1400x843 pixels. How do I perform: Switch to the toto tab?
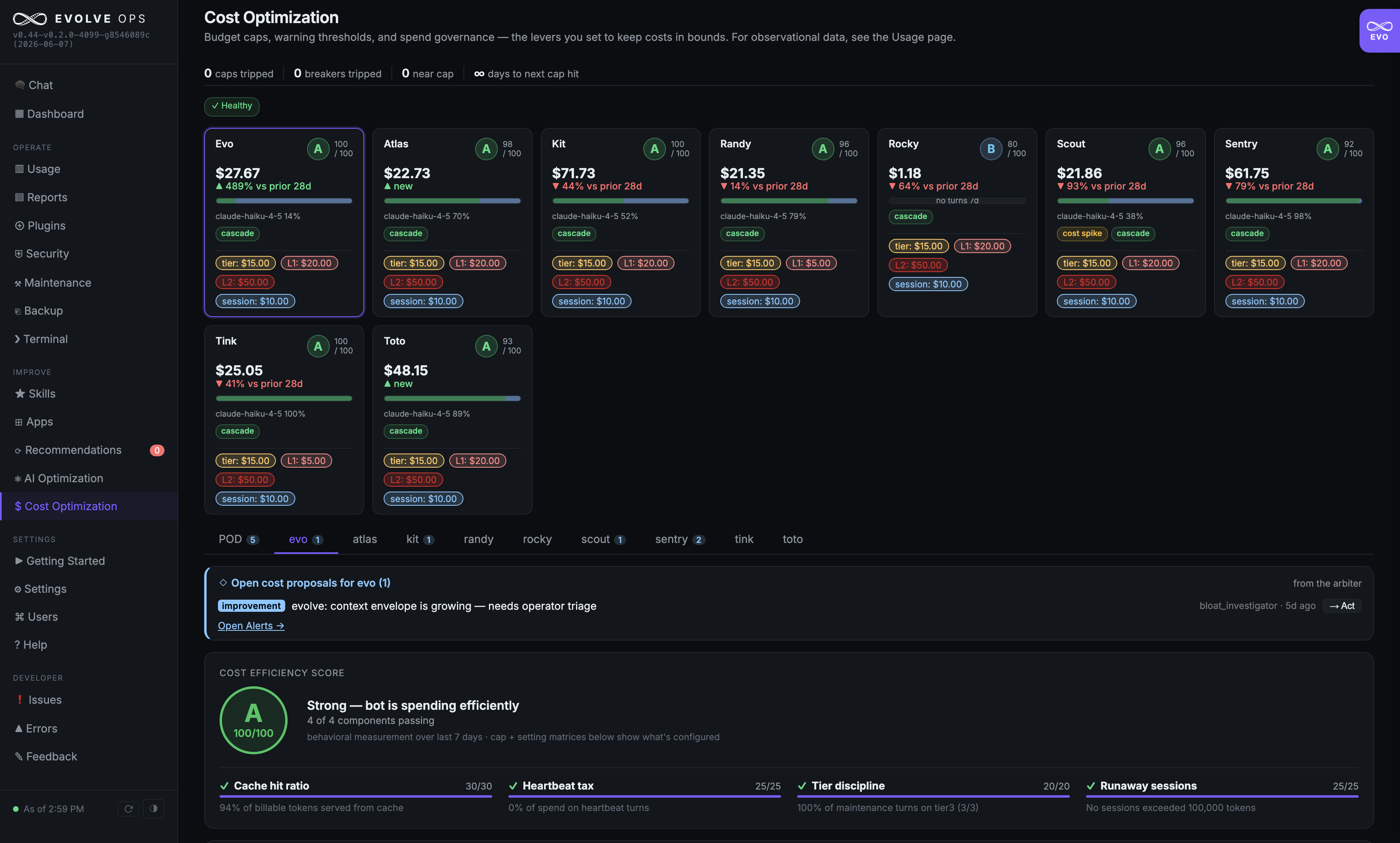[793, 540]
